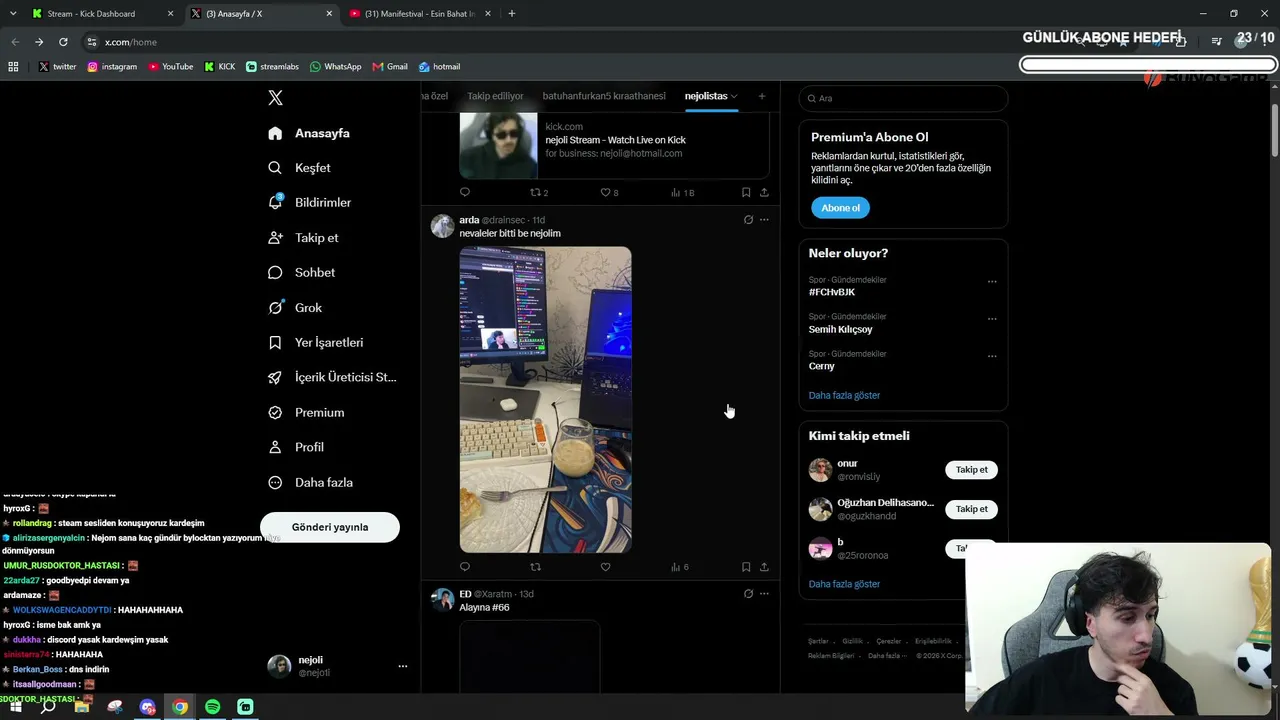Image resolution: width=1280 pixels, height=720 pixels.
Task: Switch to Stream - Kick Dashboard tab
Action: coord(101,14)
